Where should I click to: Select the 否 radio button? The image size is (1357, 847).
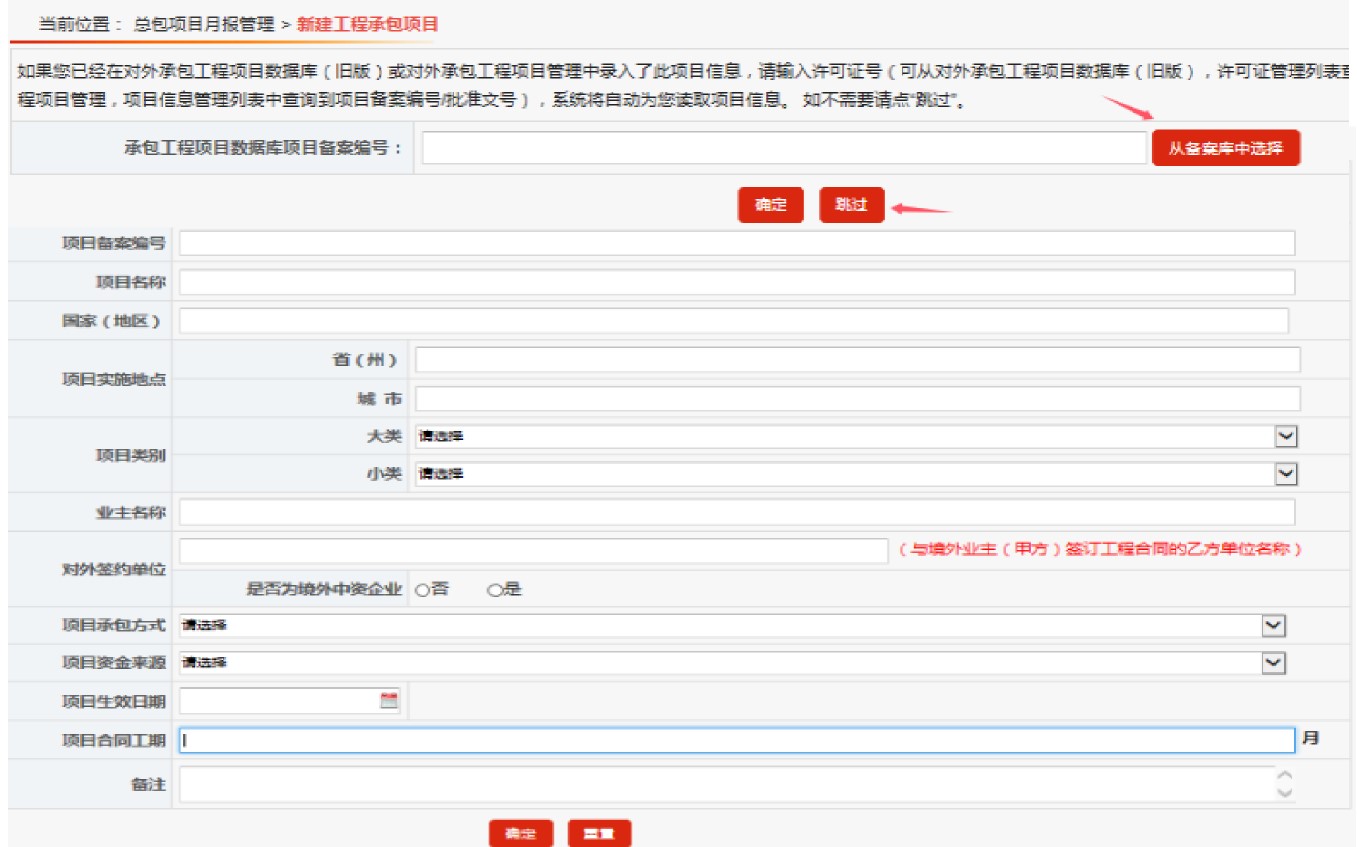click(422, 590)
